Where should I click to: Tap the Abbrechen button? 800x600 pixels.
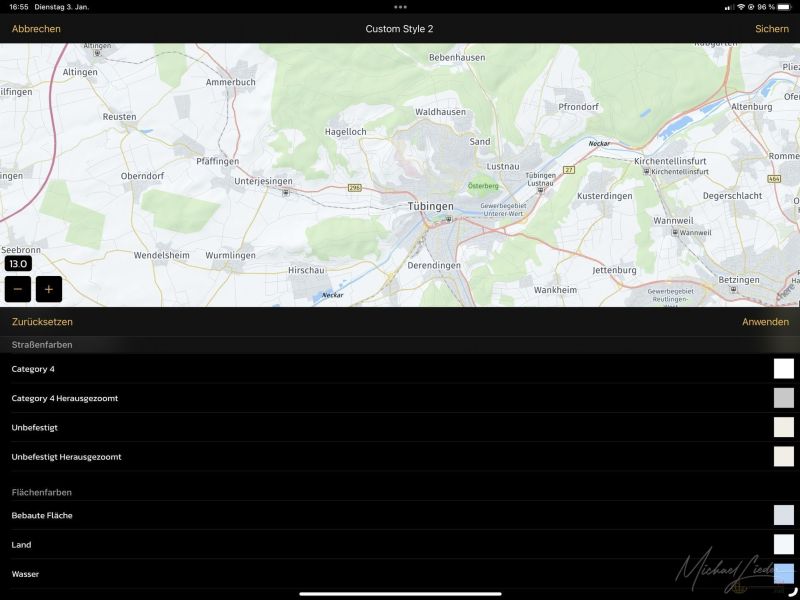pyautogui.click(x=36, y=29)
